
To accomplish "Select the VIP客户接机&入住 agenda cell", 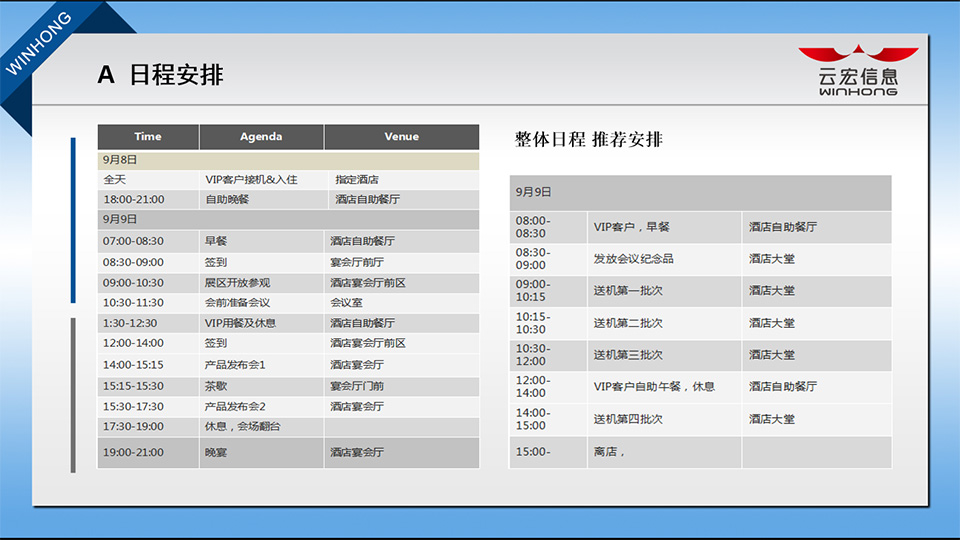I will click(251, 180).
